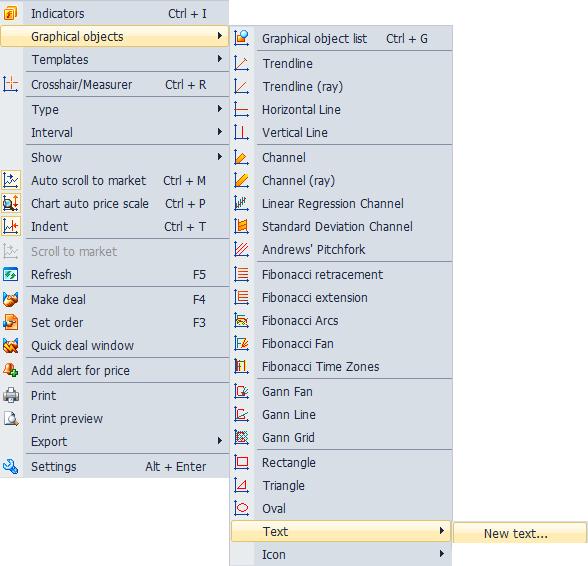Screen dimensions: 588x566
Task: Open the Icon submenu arrow
Action: tap(442, 554)
